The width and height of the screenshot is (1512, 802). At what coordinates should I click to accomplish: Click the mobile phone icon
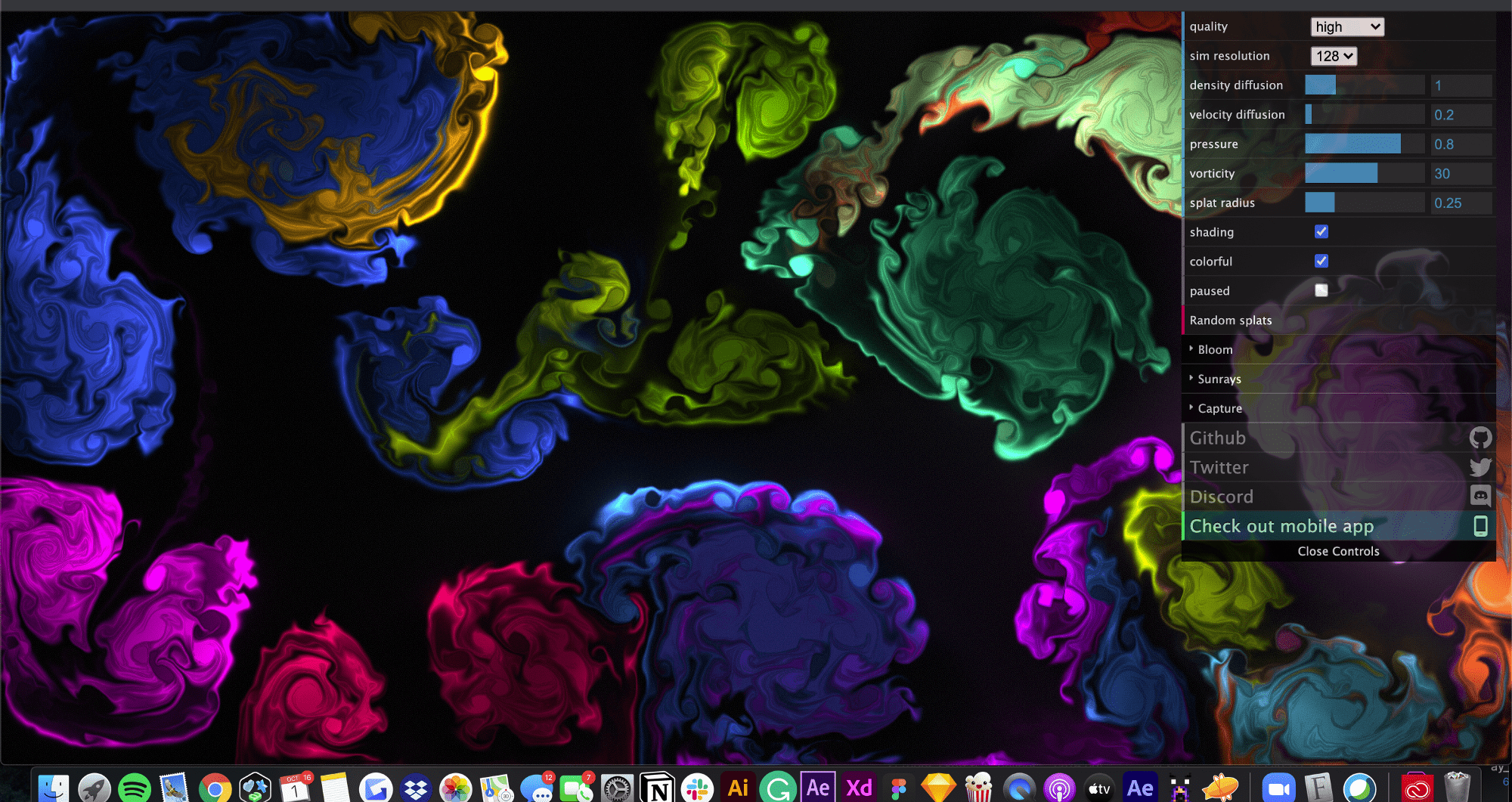(x=1480, y=526)
